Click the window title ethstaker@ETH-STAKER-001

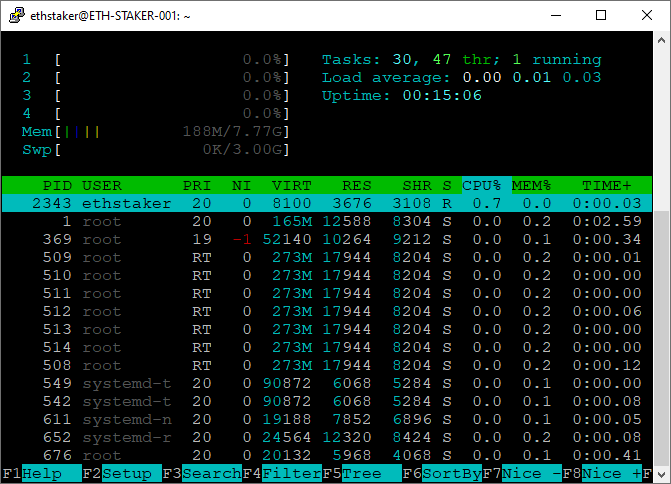tap(110, 16)
